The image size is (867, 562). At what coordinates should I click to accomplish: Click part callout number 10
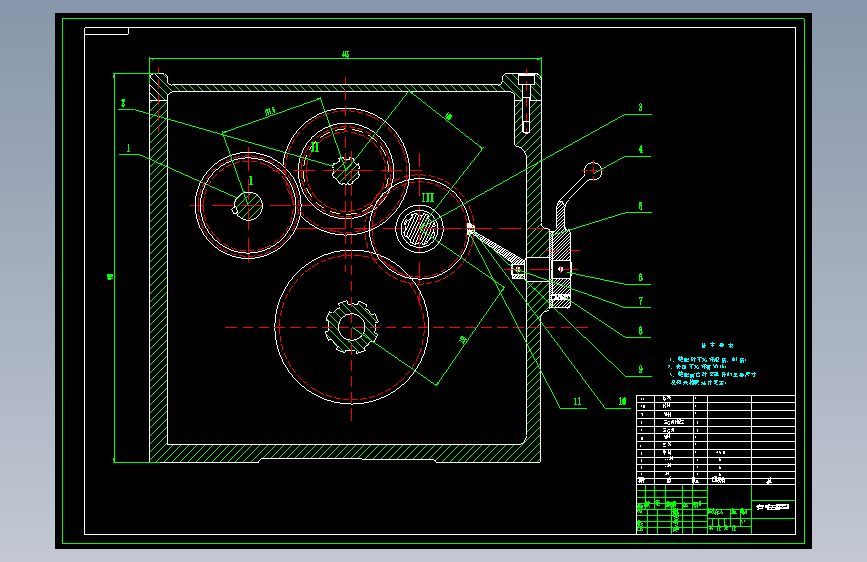[x=622, y=402]
